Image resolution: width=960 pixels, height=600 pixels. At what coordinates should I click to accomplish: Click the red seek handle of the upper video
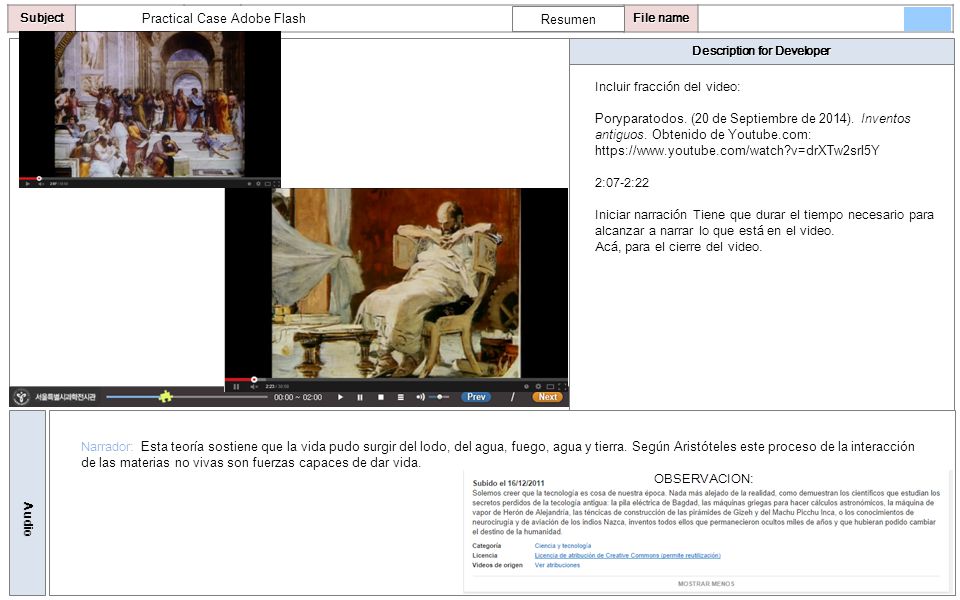coord(39,179)
